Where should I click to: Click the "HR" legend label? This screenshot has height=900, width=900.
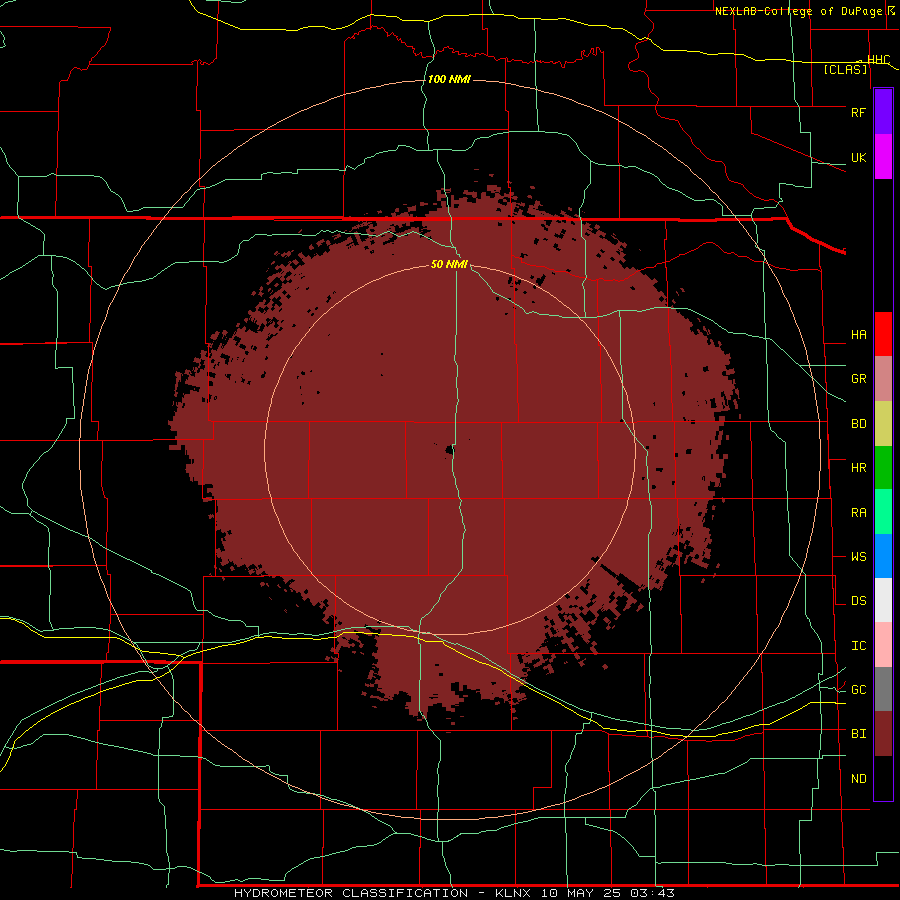click(858, 468)
